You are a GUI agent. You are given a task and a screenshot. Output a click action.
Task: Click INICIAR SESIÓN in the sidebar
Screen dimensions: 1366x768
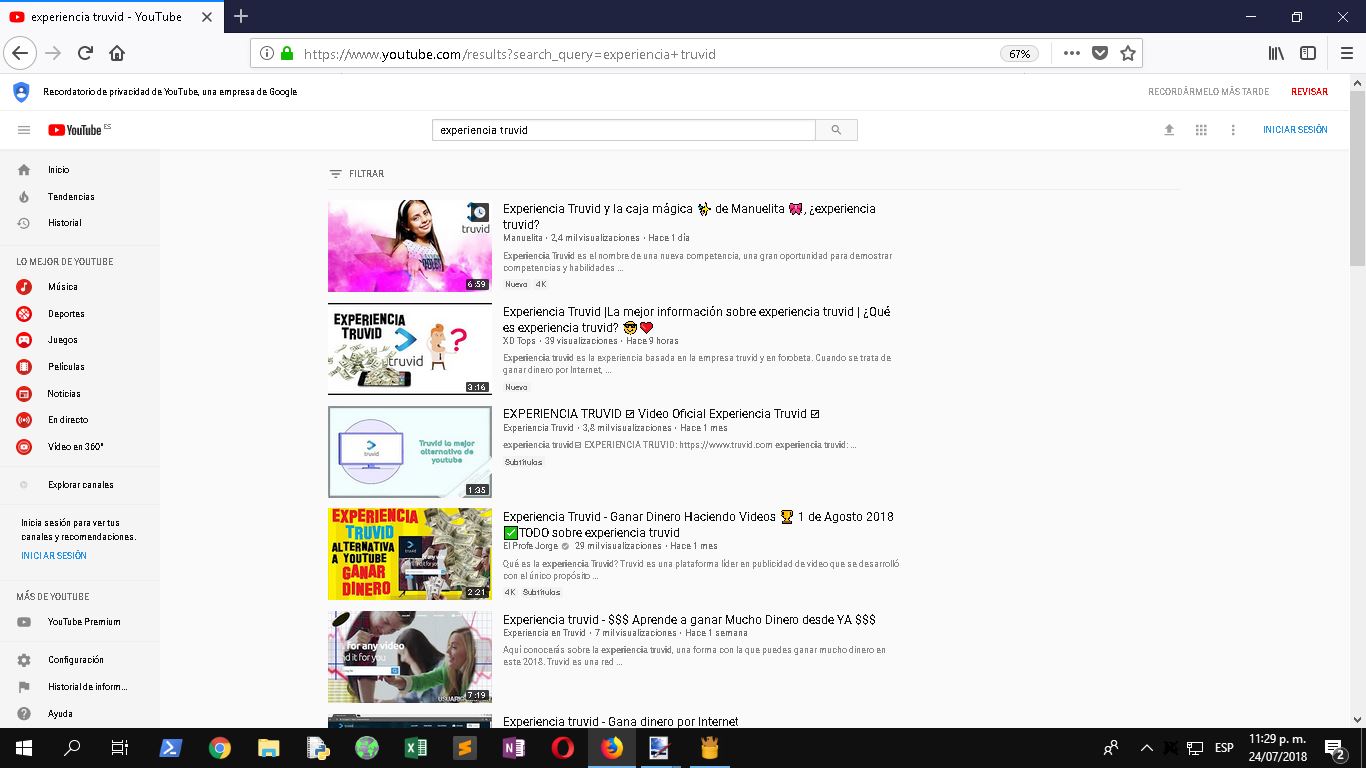[54, 555]
